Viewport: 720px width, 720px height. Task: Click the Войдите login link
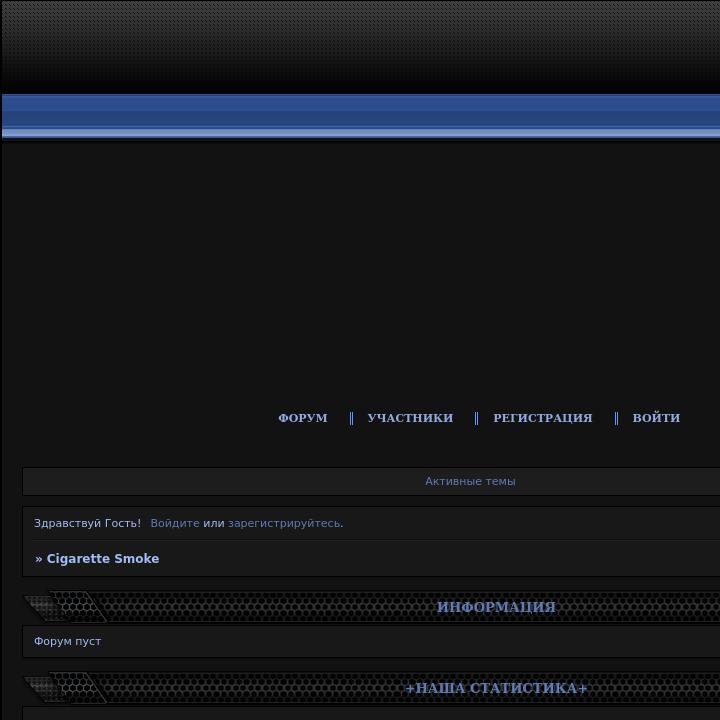click(x=175, y=523)
